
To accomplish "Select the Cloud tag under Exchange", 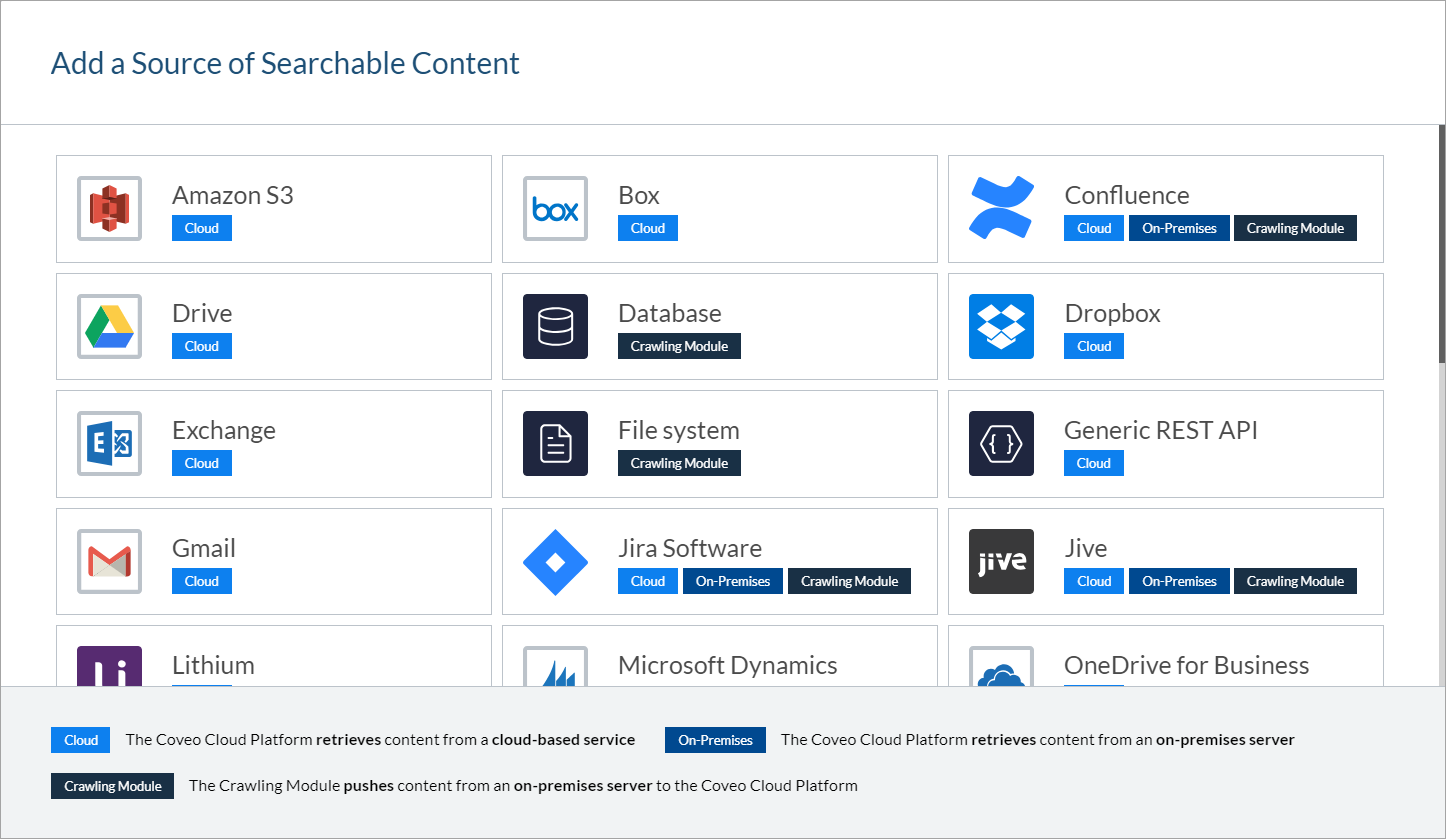I will (x=202, y=463).
